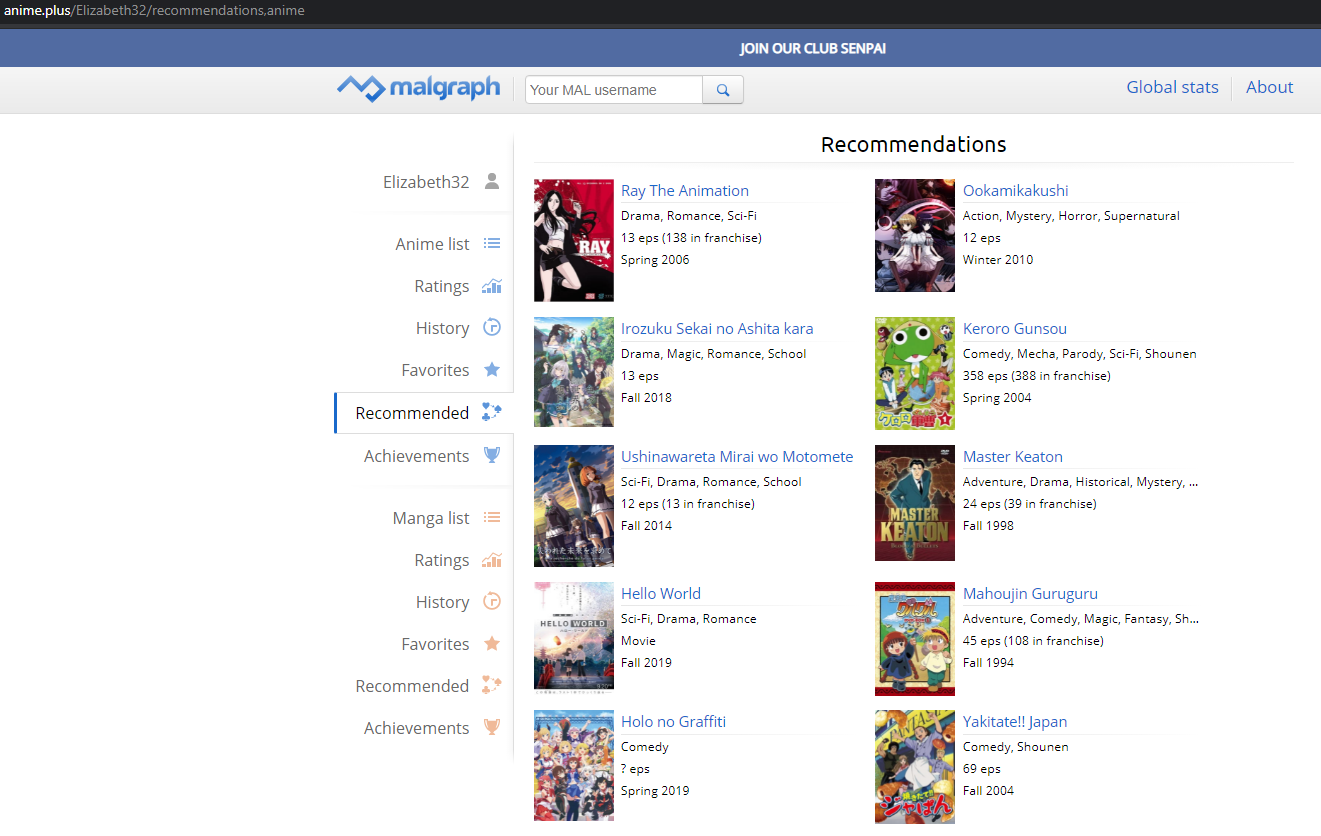Screen dimensions: 1321x836
Task: Click the orange Manga list icon
Action: 492,518
